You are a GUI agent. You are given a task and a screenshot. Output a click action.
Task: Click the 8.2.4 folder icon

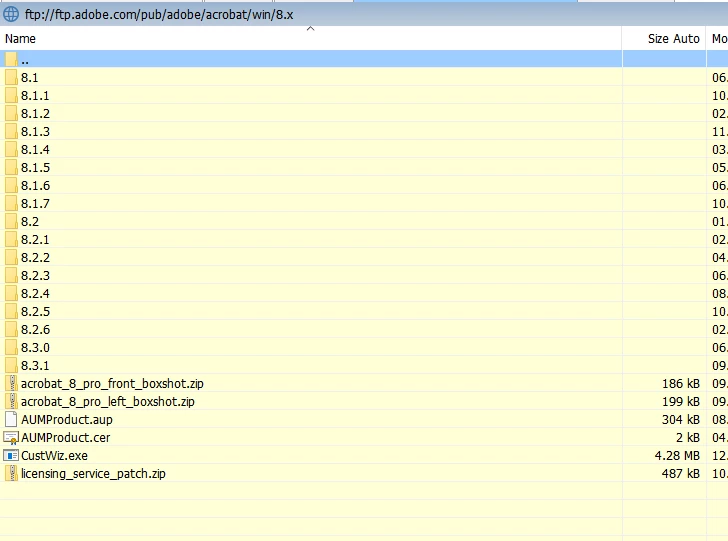[x=11, y=293]
